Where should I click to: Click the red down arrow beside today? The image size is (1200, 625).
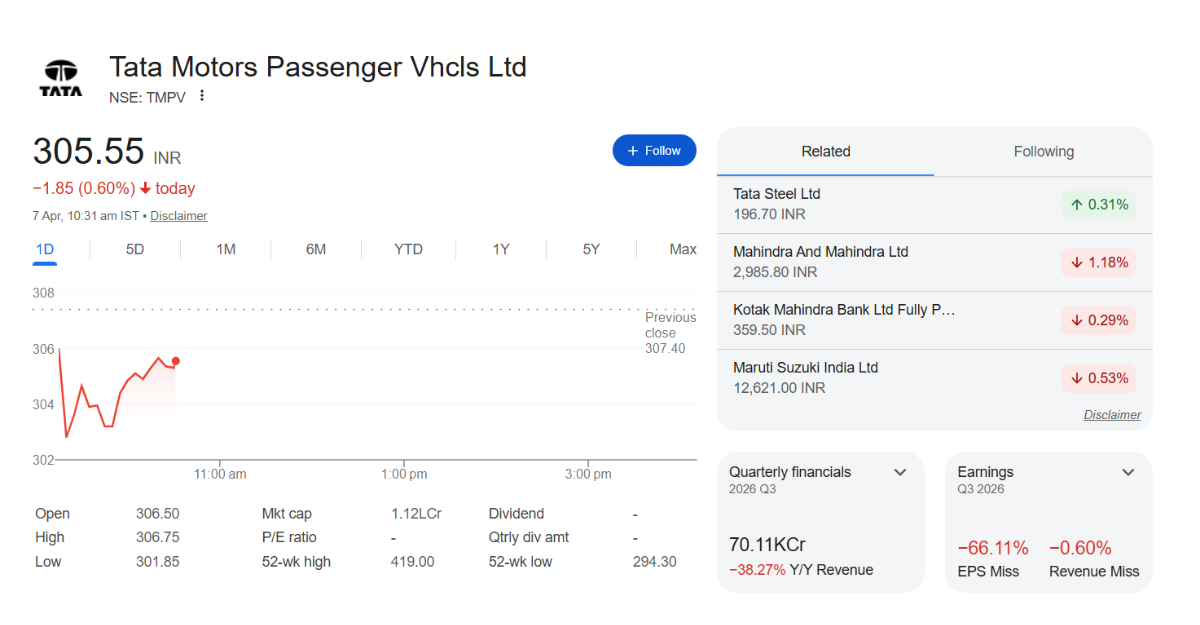coord(145,188)
